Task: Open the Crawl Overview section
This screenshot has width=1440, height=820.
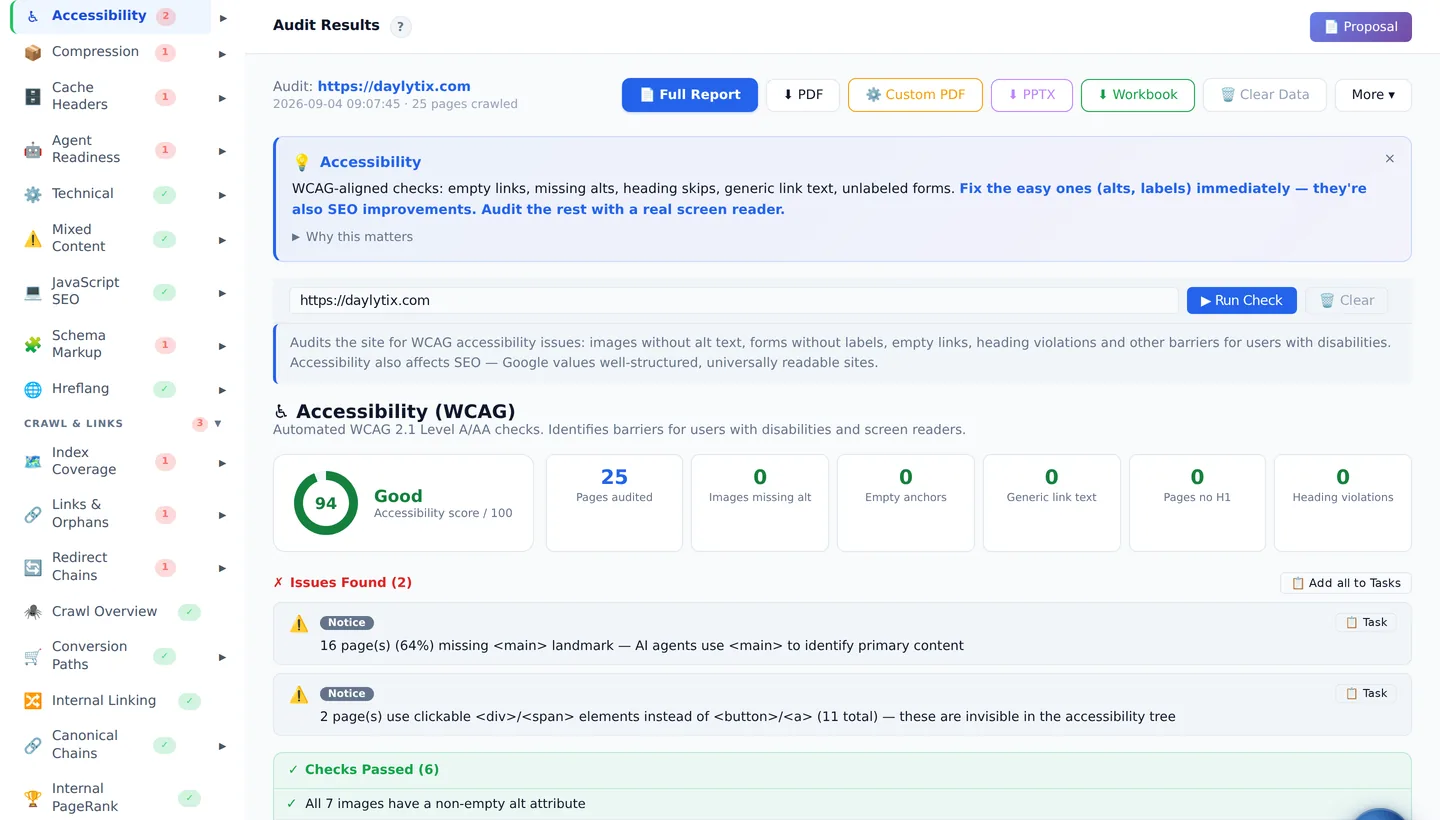Action: (104, 612)
